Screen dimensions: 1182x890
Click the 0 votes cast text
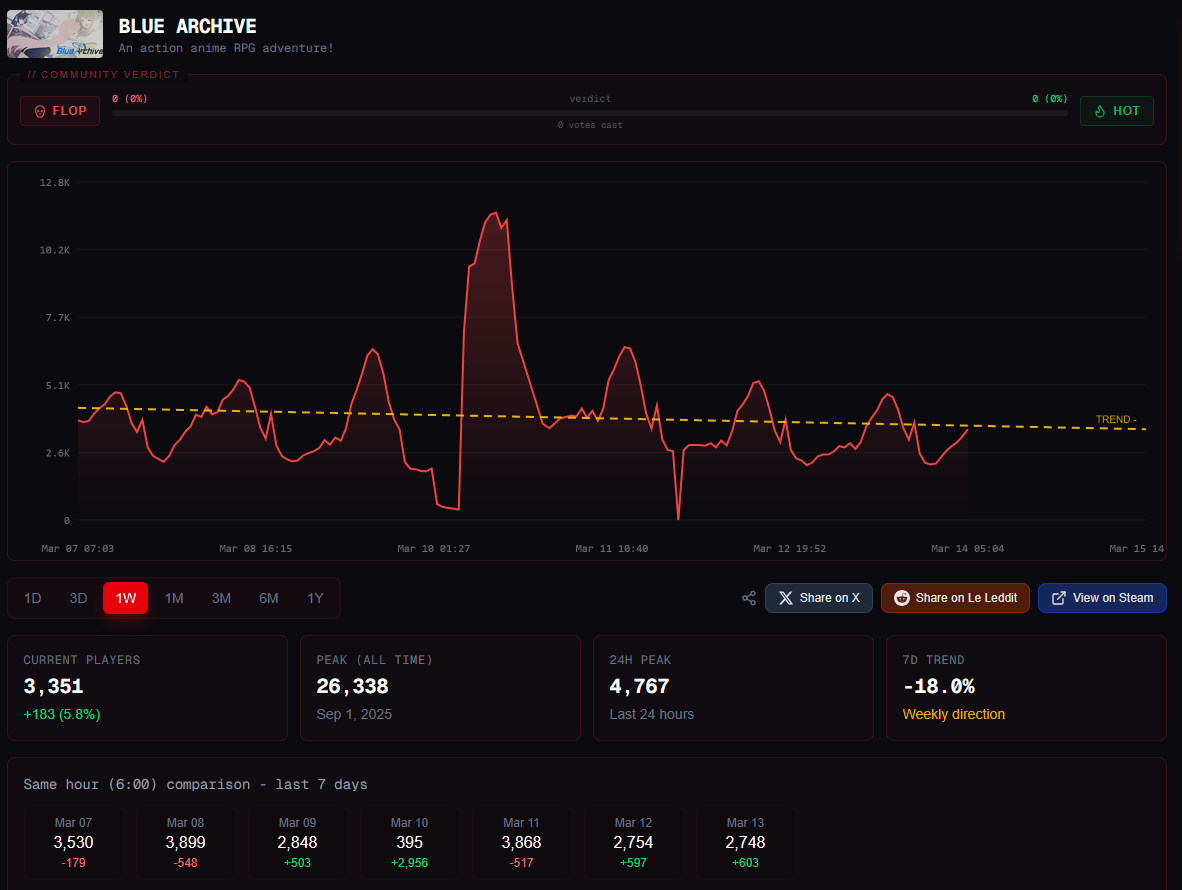click(x=589, y=125)
